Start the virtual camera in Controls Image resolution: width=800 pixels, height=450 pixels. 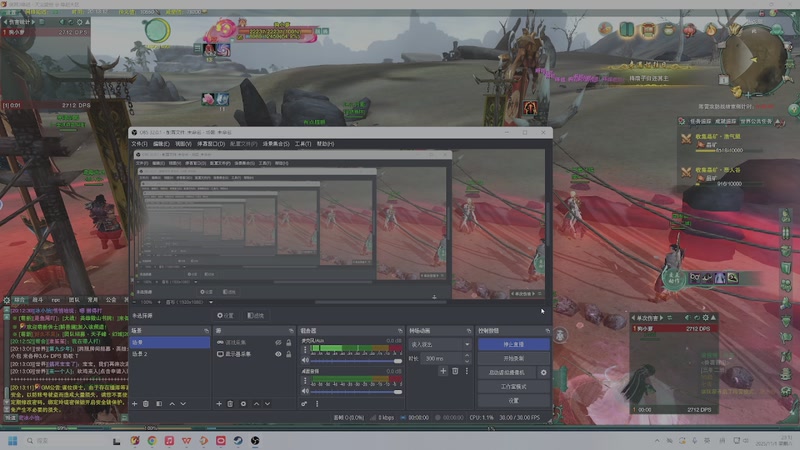507,372
